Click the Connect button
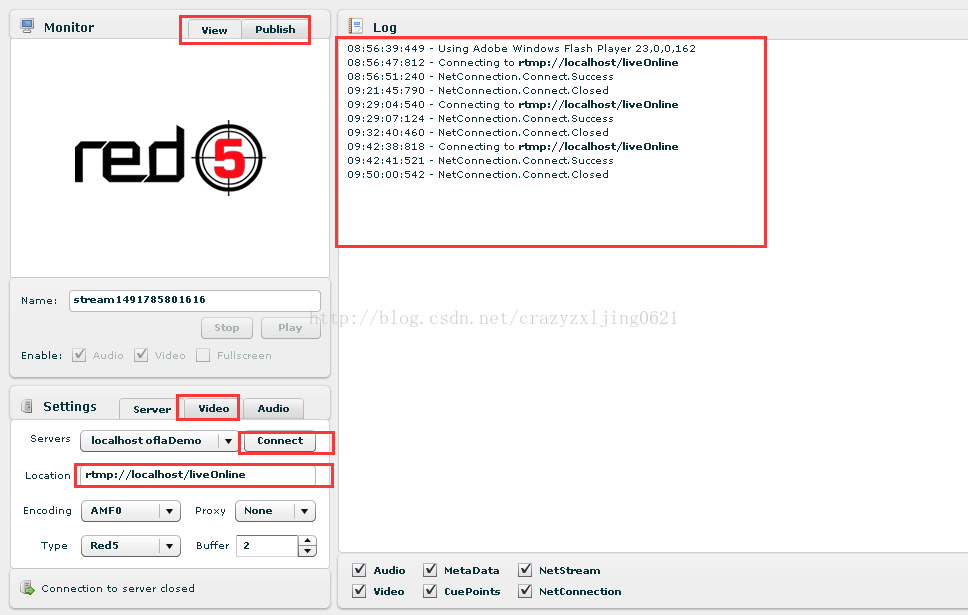Screen dimensions: 968x615 280,441
